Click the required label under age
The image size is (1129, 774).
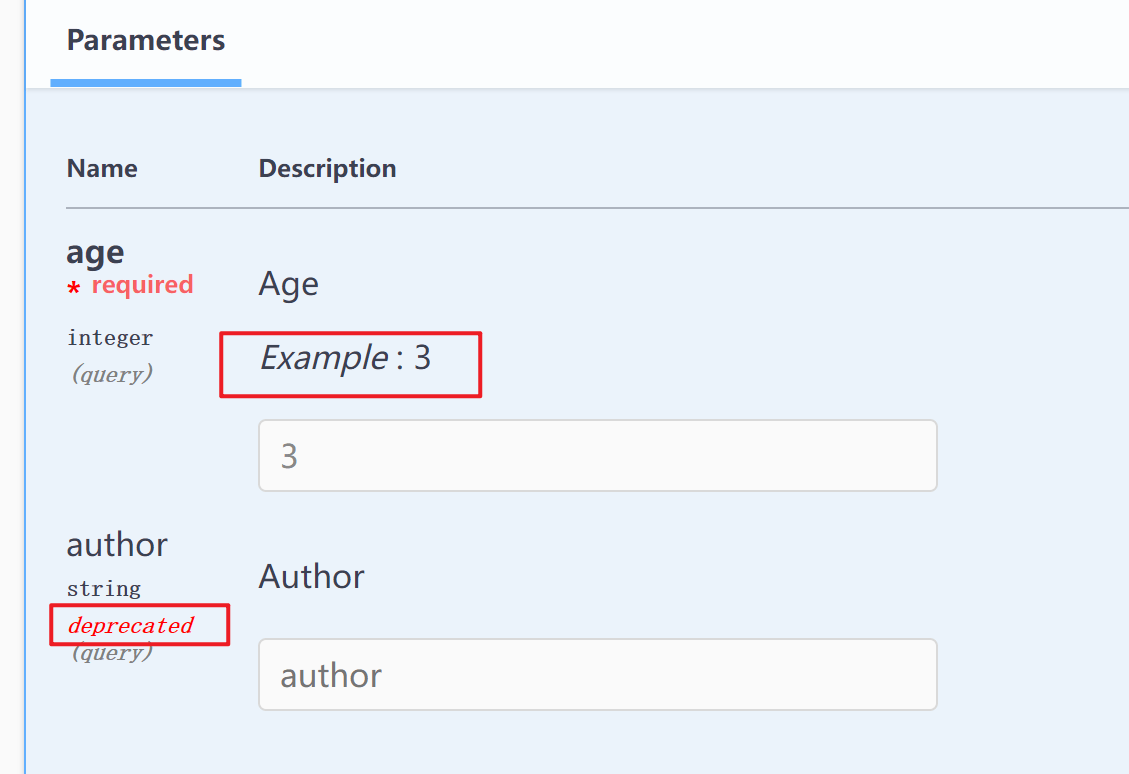pos(142,285)
